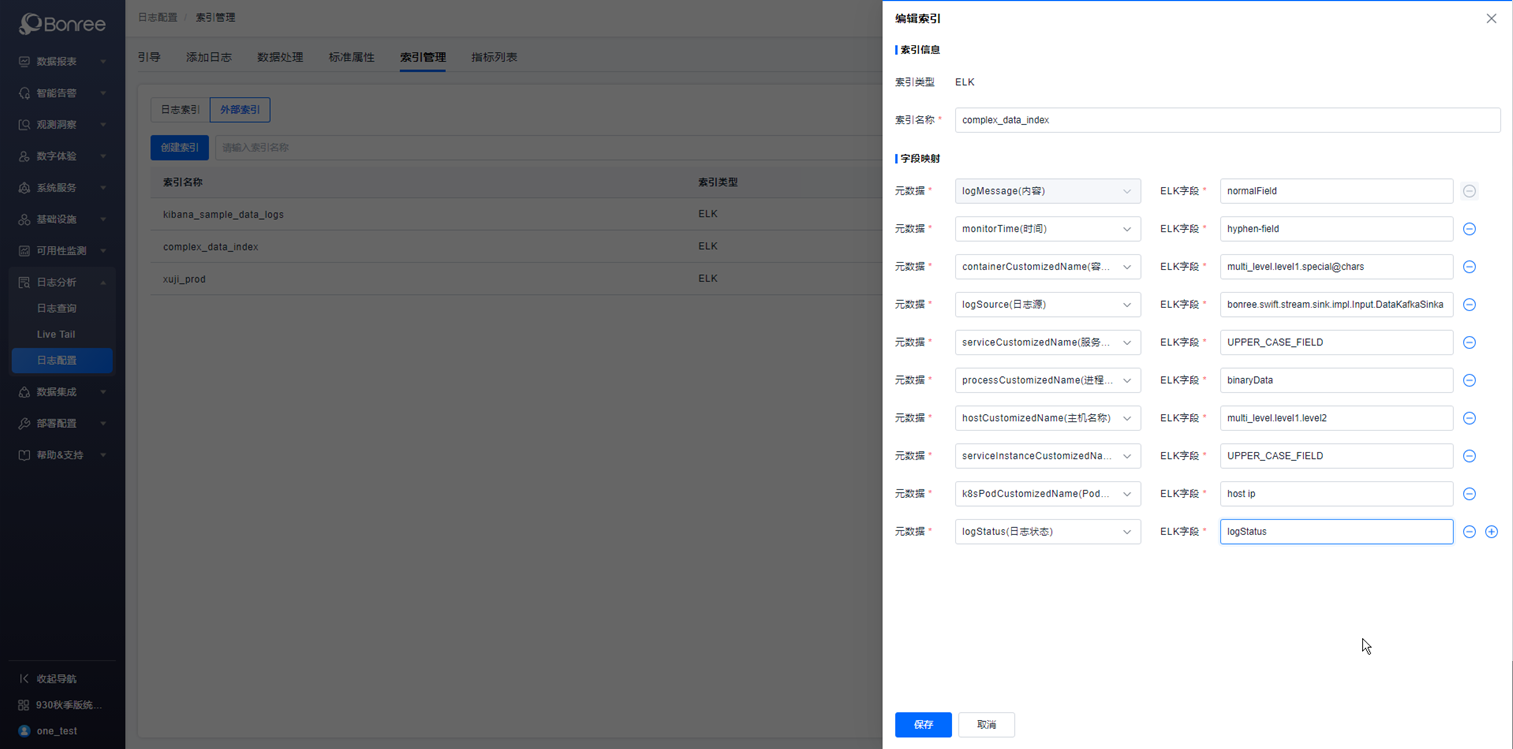Remove the logStatus mapping row
Screen dimensions: 1513x749
[x=1469, y=532]
